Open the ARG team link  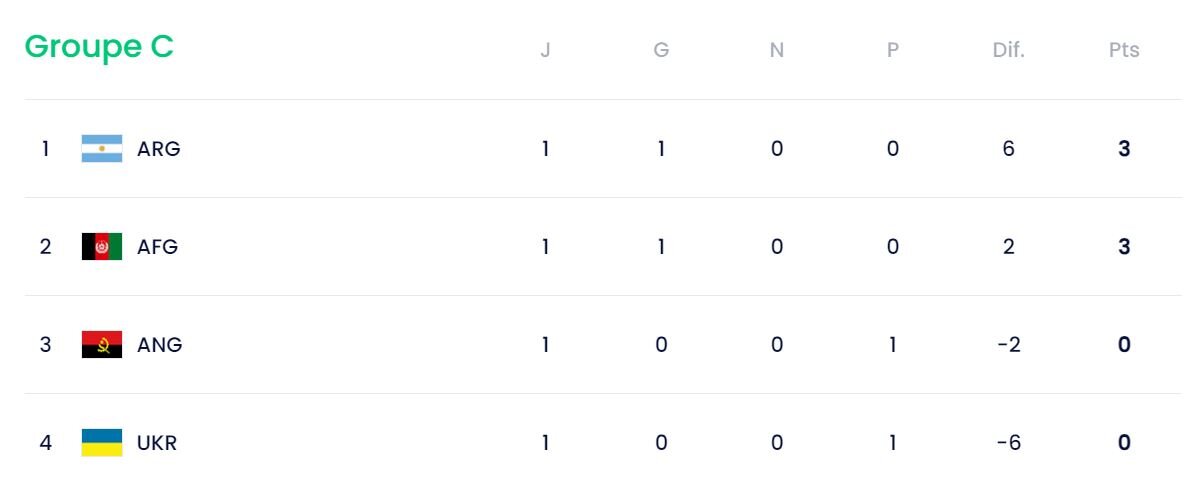pyautogui.click(x=159, y=149)
